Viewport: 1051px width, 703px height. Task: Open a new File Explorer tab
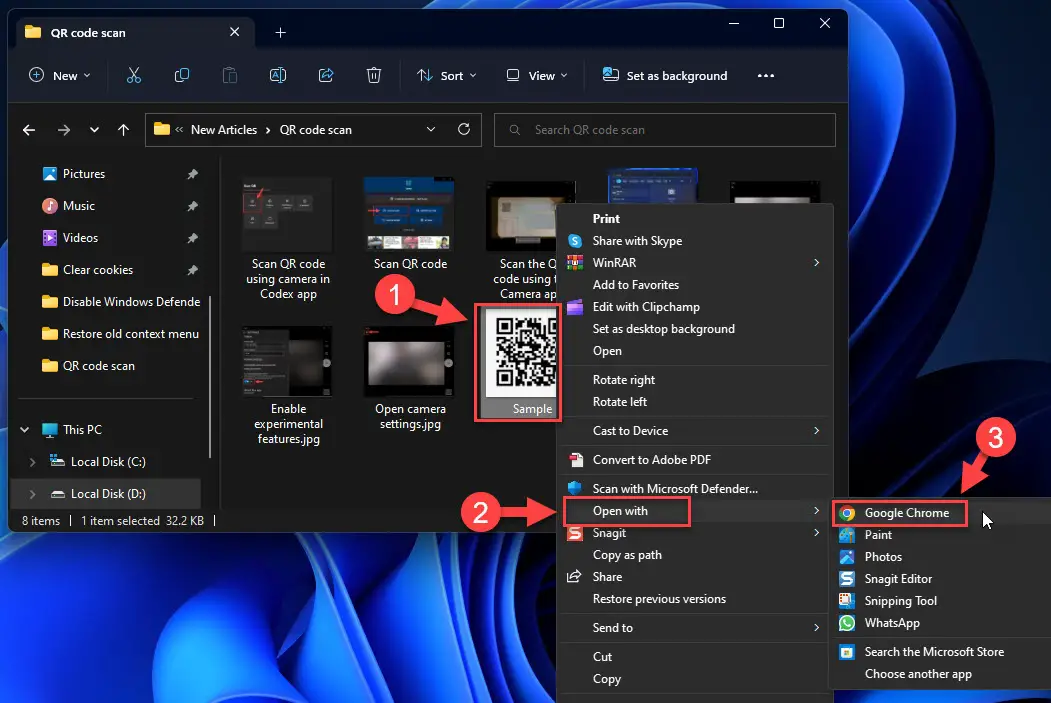tap(280, 32)
